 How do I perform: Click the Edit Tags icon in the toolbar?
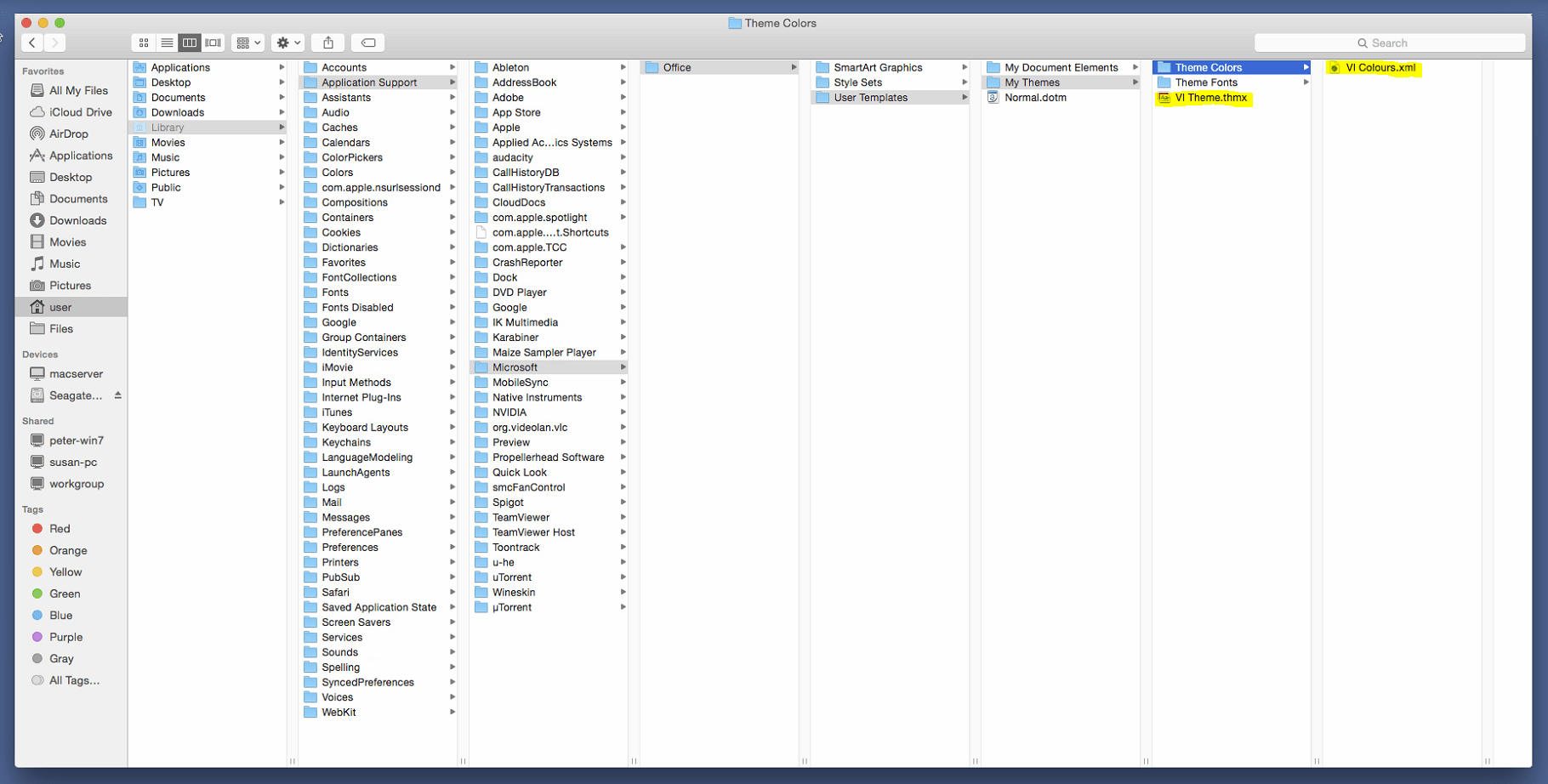pos(368,42)
